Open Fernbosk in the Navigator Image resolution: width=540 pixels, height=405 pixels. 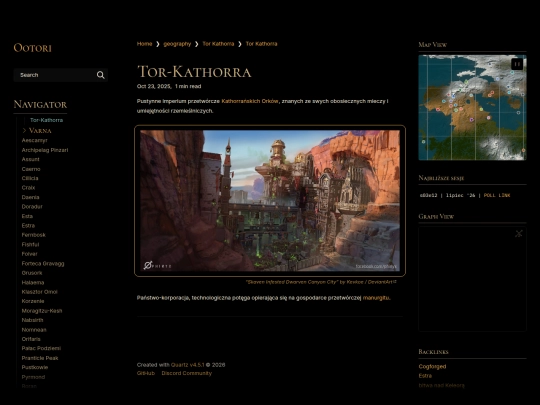(33, 235)
